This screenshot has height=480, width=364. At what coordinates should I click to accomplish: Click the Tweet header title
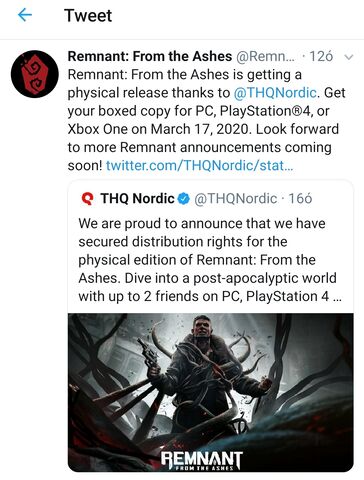coord(88,15)
